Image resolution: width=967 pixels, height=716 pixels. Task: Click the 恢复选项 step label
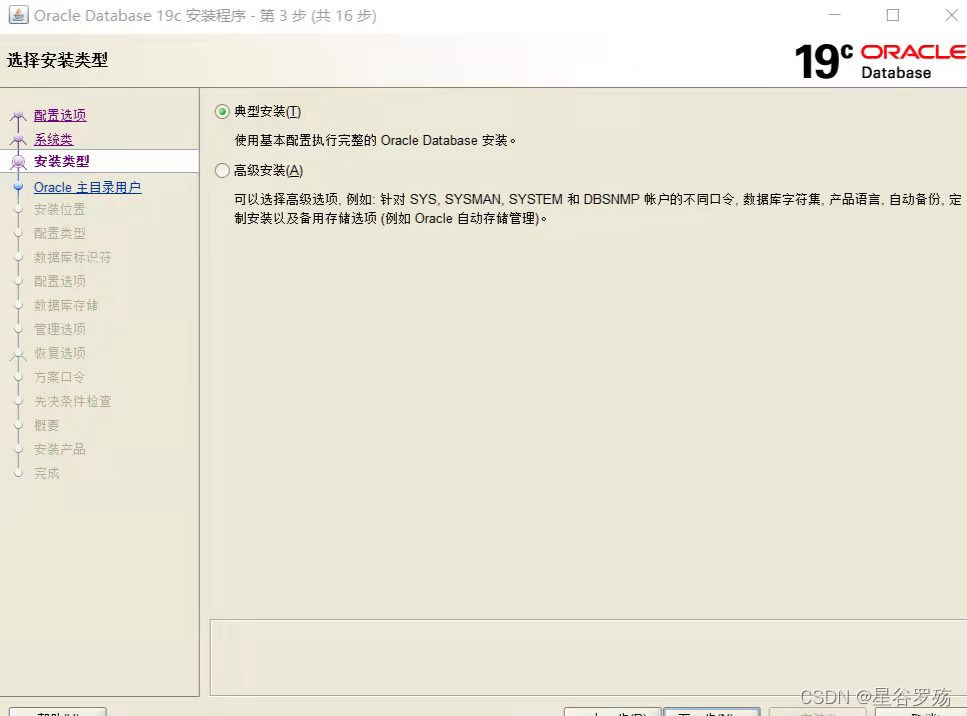pos(60,353)
